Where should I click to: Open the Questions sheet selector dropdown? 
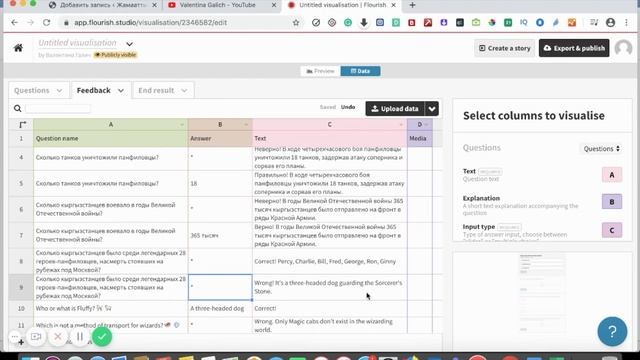click(x=602, y=149)
